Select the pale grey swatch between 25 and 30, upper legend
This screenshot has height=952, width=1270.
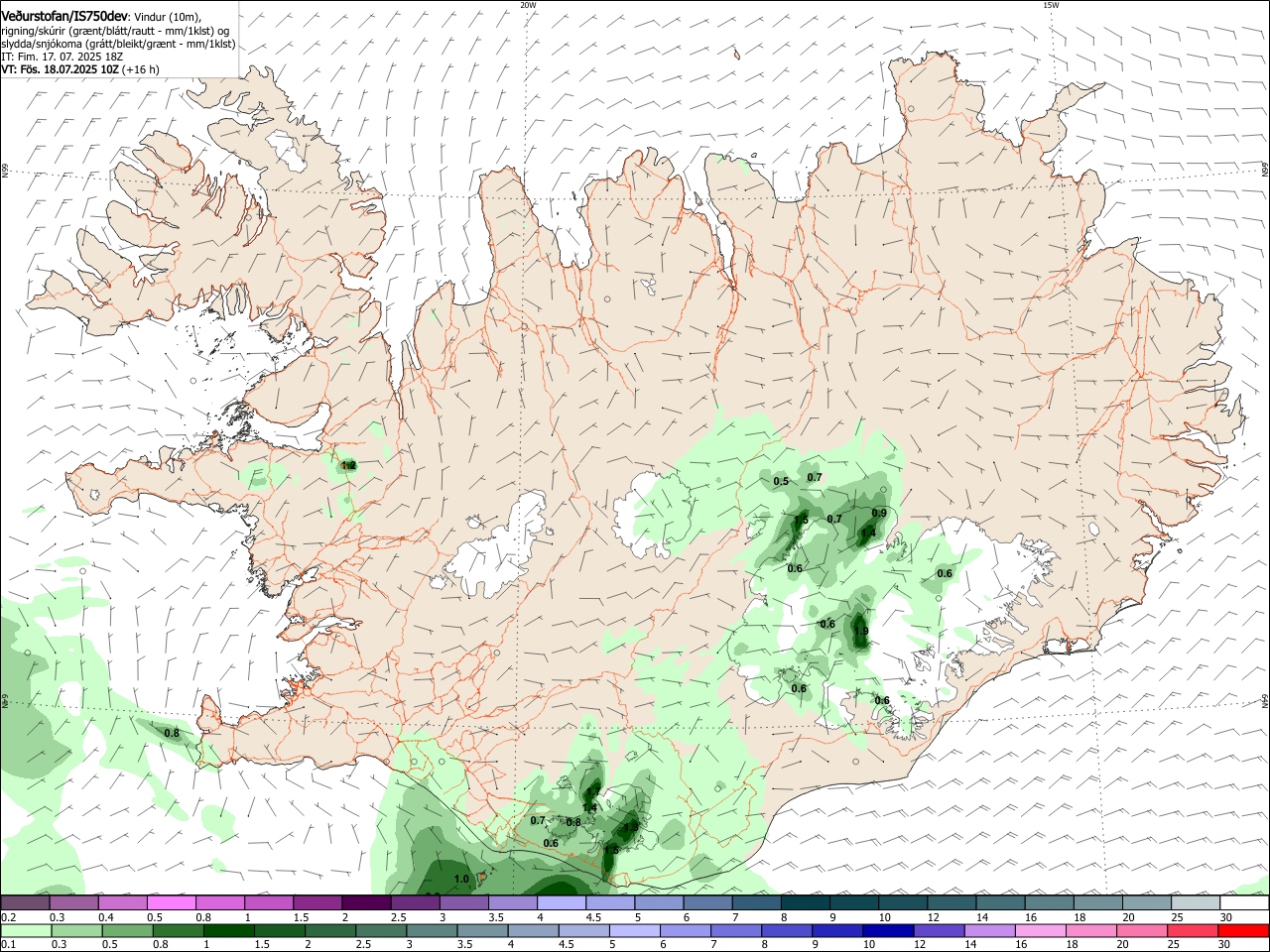click(x=1196, y=902)
